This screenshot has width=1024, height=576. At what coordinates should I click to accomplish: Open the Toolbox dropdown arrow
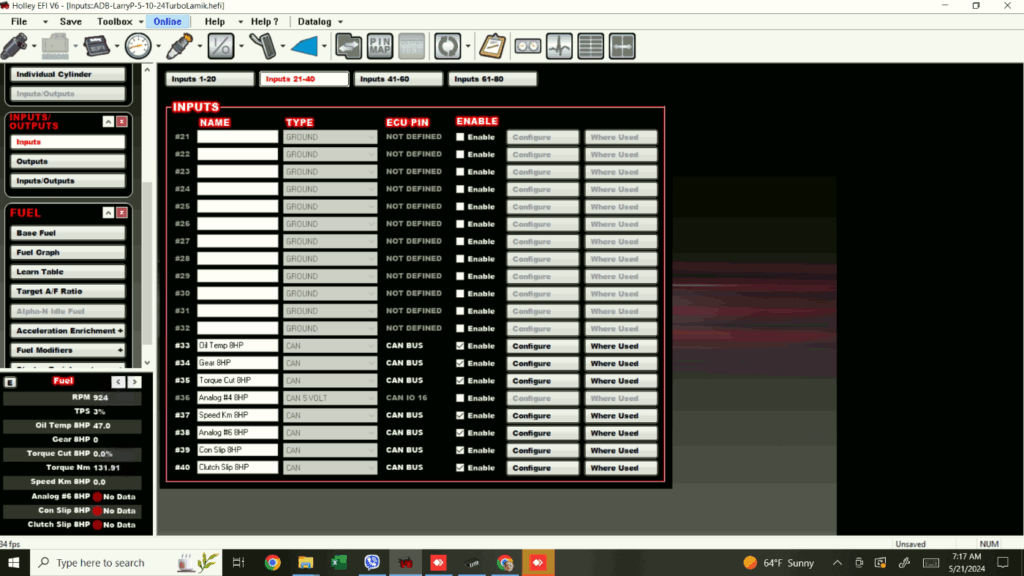(141, 22)
